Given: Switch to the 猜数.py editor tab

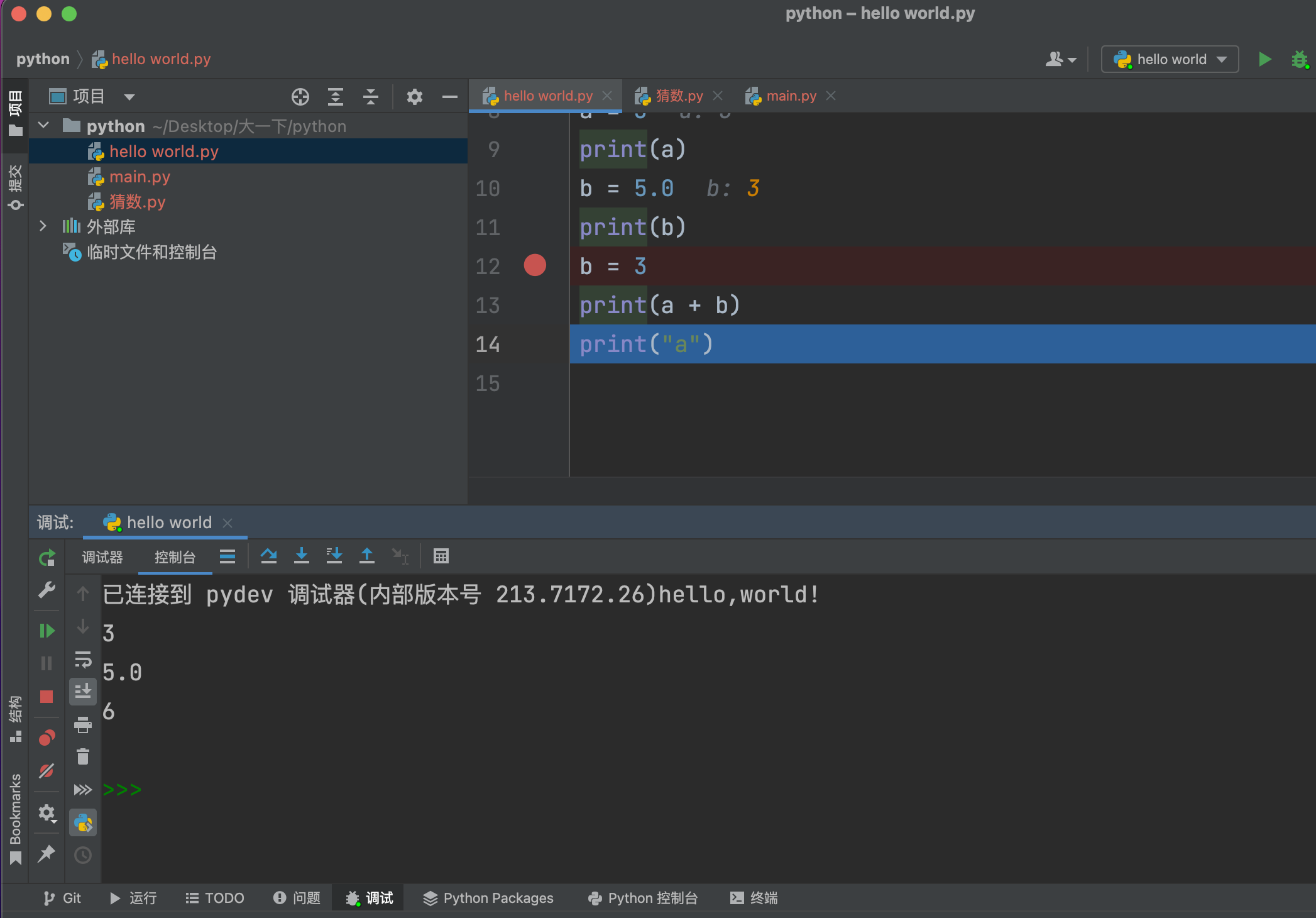Looking at the screenshot, I should point(679,96).
